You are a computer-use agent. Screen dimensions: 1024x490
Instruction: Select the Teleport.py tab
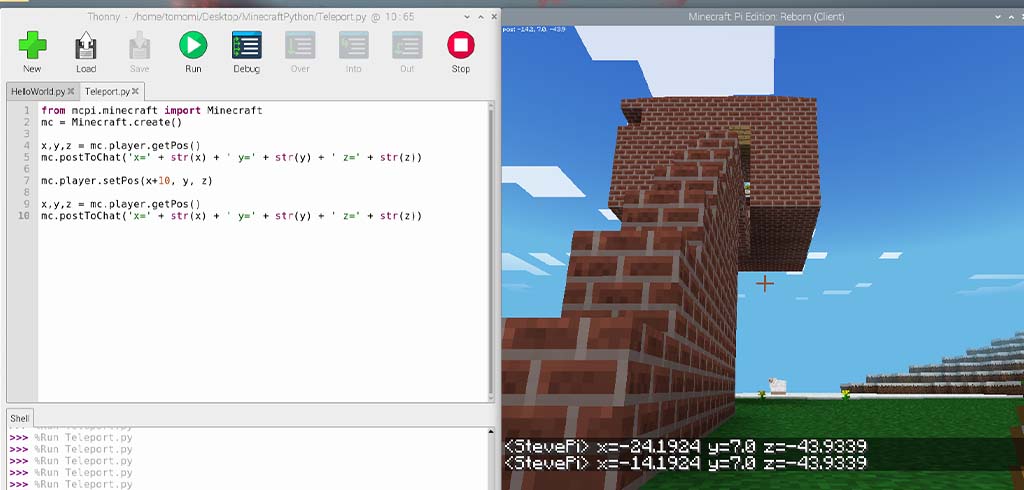108,91
